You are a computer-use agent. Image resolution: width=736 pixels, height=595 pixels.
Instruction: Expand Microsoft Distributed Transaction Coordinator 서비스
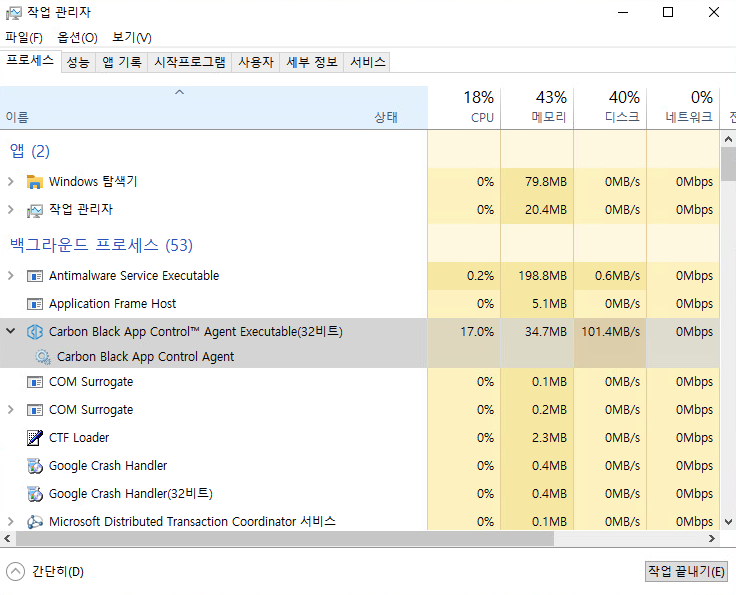[11, 521]
